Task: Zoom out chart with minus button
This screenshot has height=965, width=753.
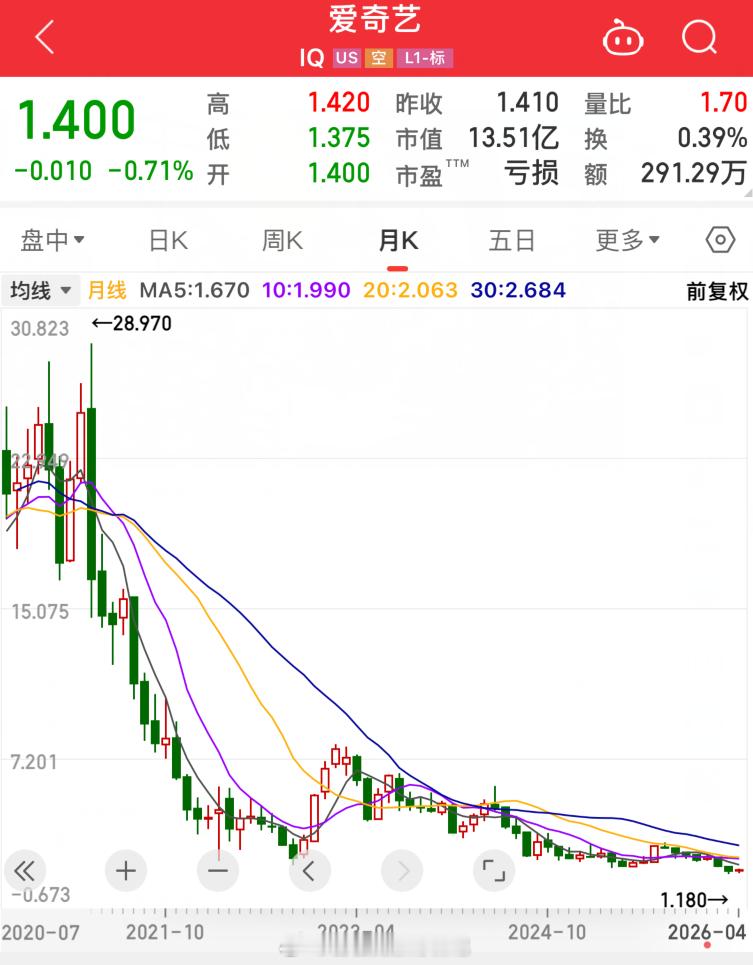Action: (218, 870)
